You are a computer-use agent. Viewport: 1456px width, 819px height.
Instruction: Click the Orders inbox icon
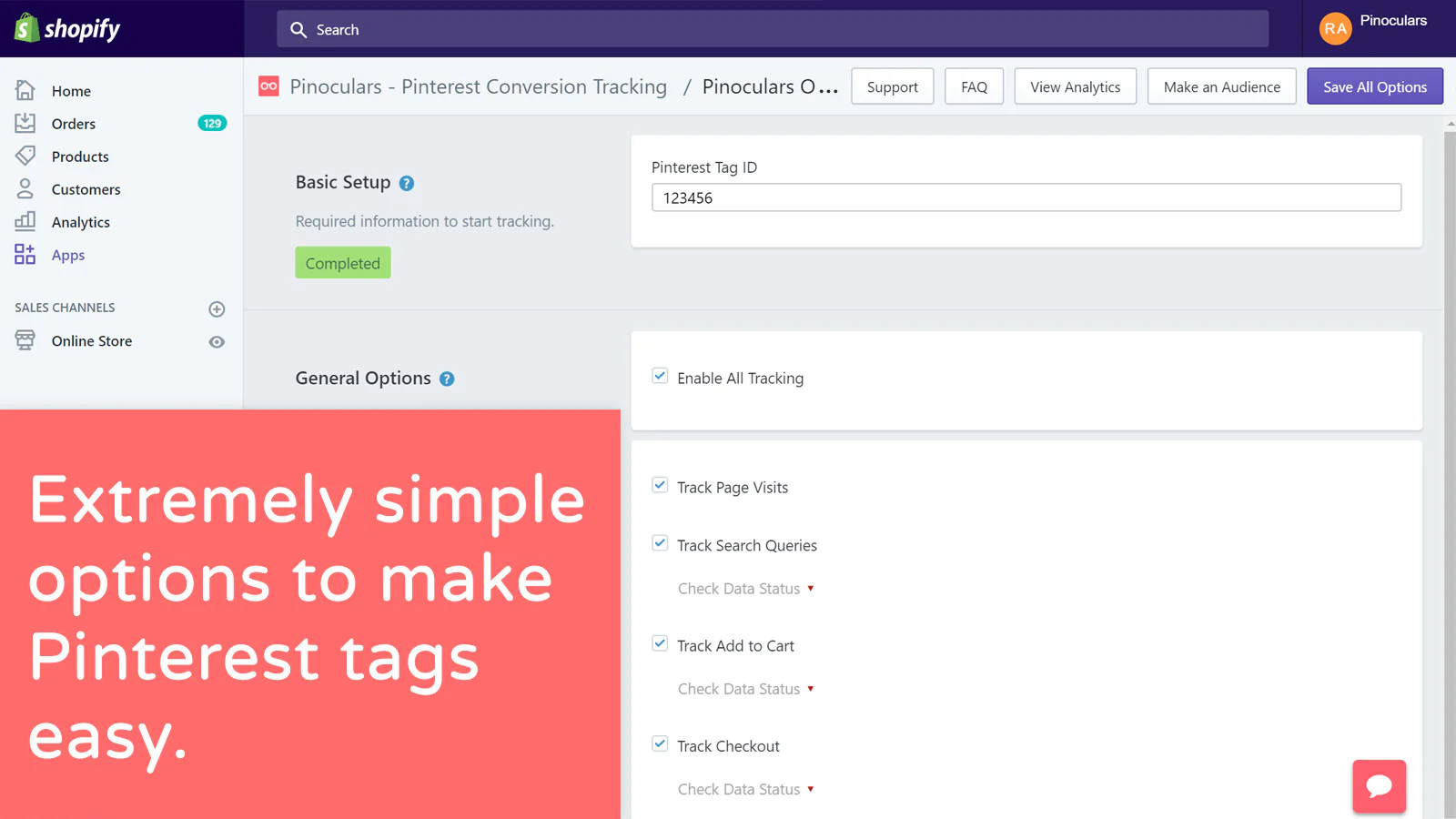click(25, 123)
